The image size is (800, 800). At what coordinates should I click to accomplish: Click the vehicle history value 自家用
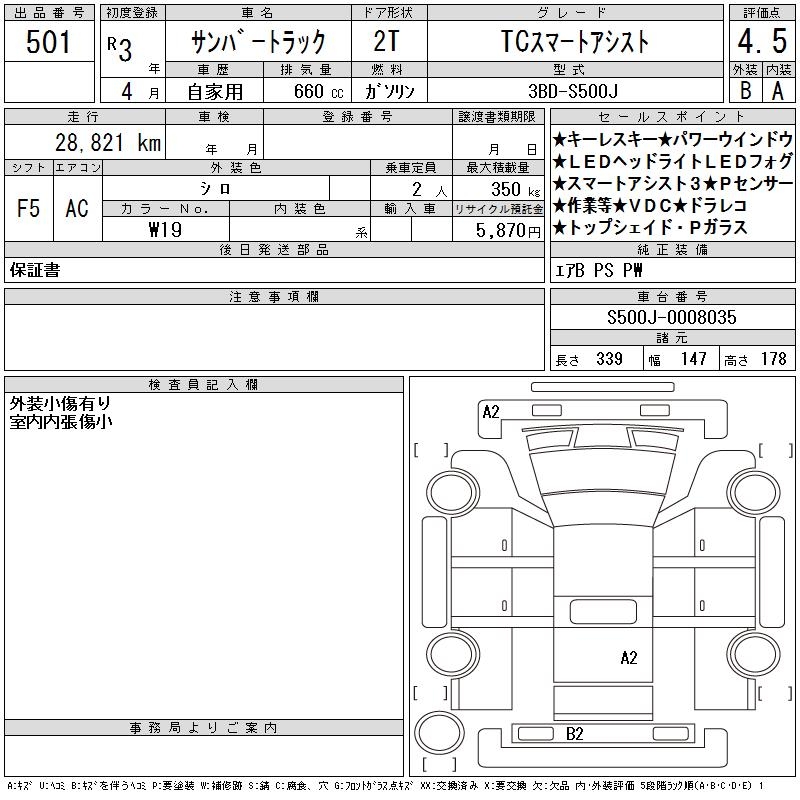click(x=215, y=92)
